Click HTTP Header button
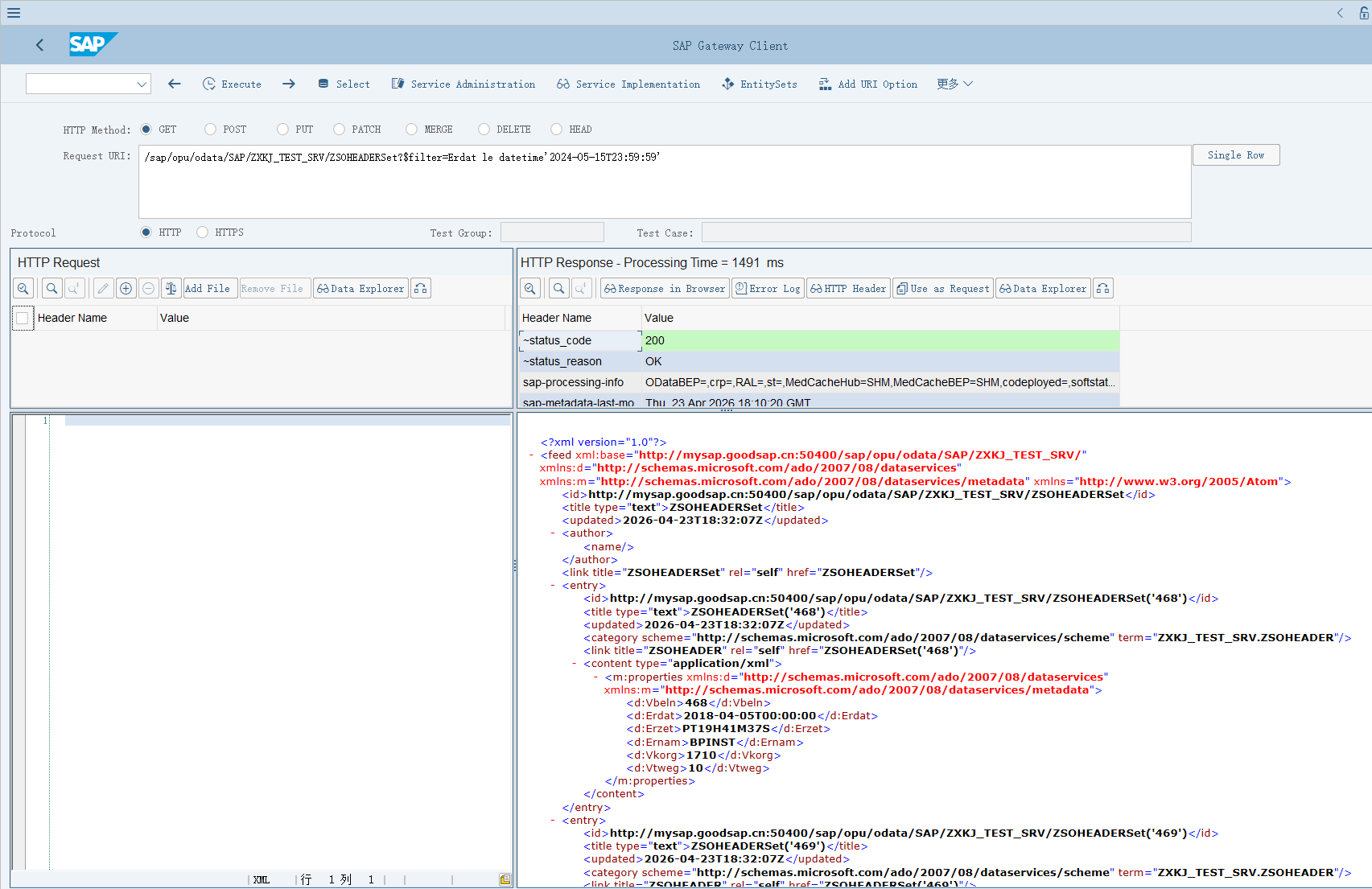1372x889 pixels. point(848,288)
